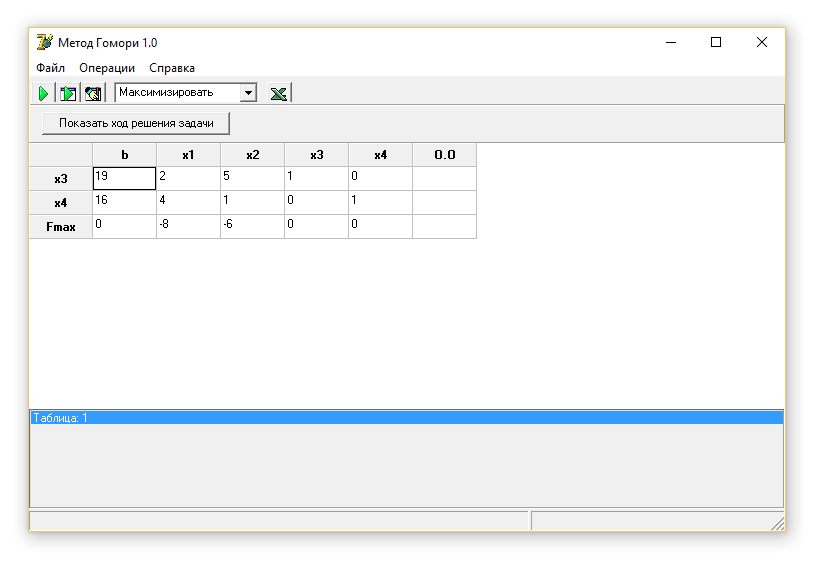Click the 0.0 column header
The height and width of the screenshot is (572, 825).
445,155
